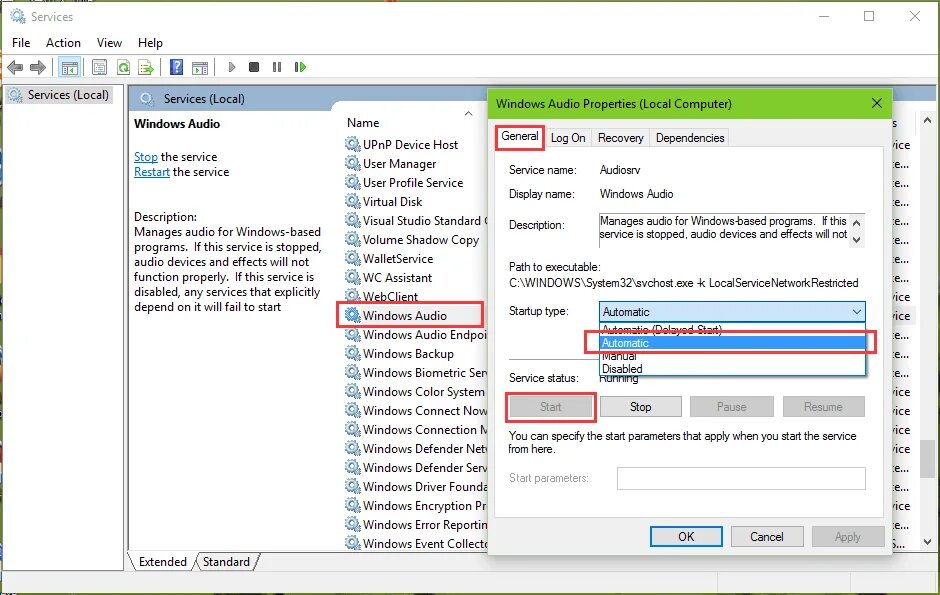Click the Stop the service link
The image size is (940, 595).
tap(146, 156)
